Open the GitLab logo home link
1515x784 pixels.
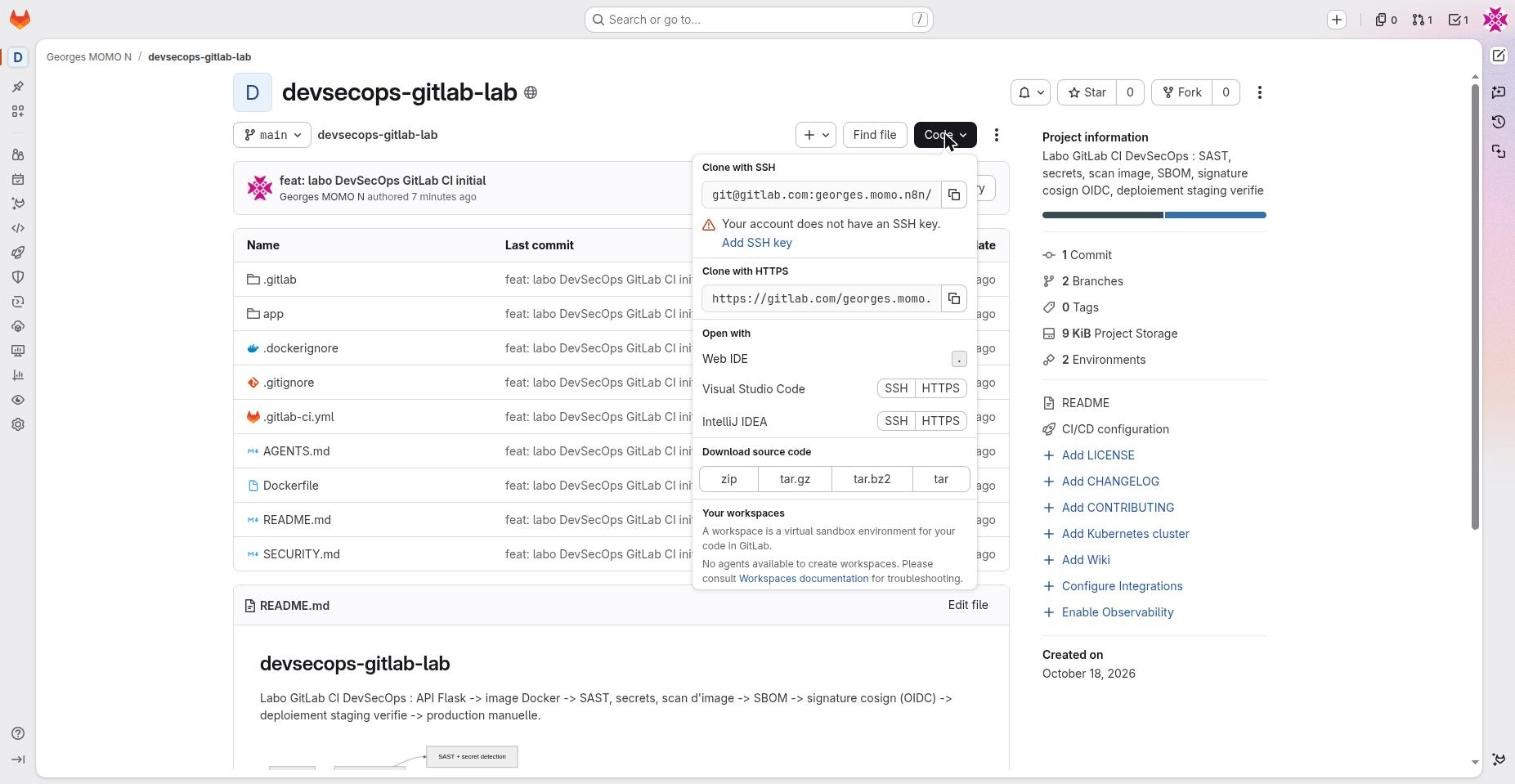(x=19, y=19)
